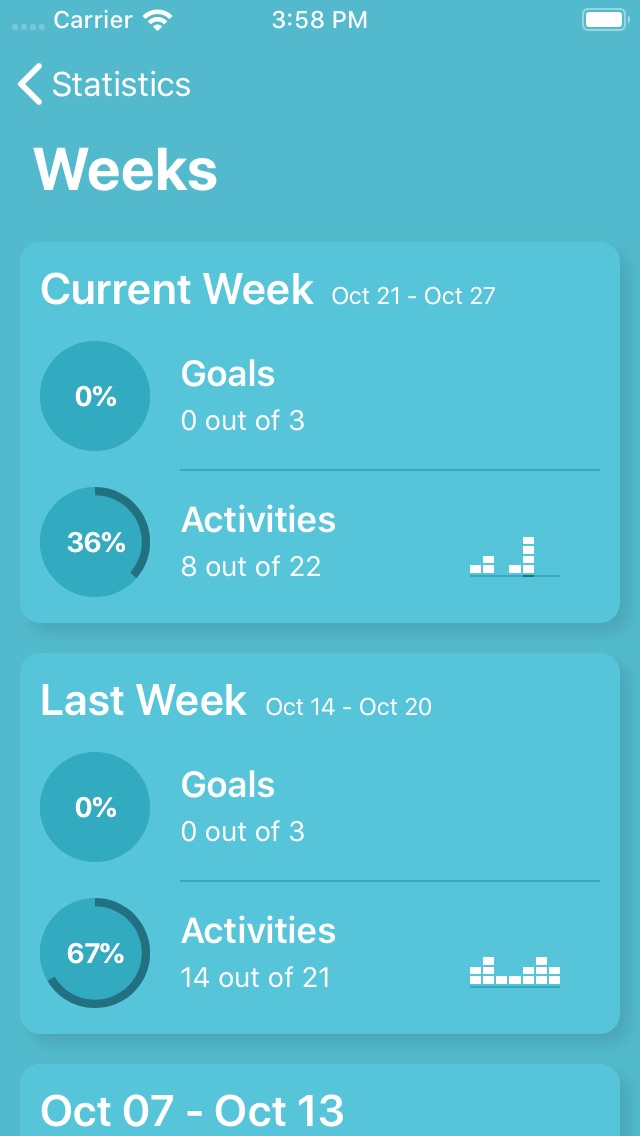The image size is (640, 1136).
Task: Tap Last Week's 0% goals circle
Action: [x=95, y=807]
